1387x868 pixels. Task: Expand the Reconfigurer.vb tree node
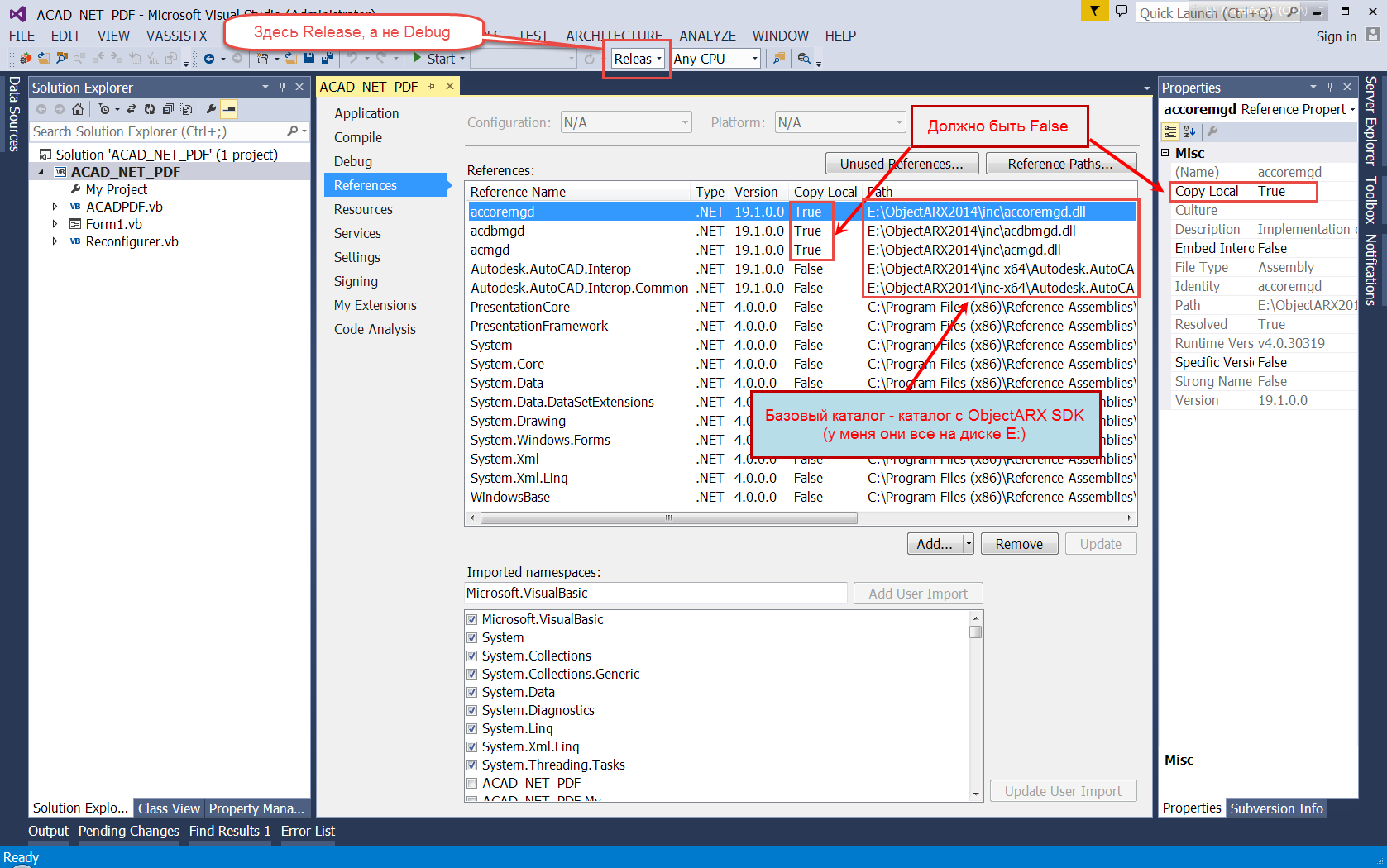click(55, 241)
